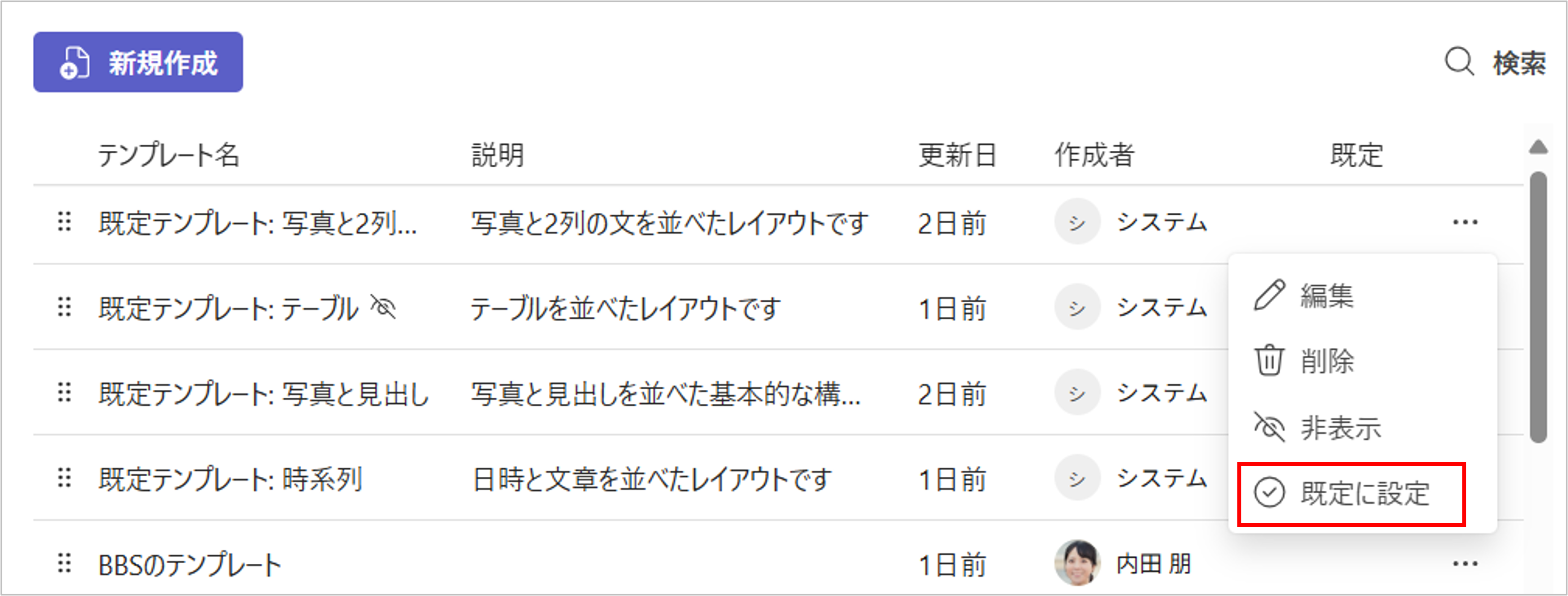Viewport: 1568px width, 596px height.
Task: Click the 検索 search label
Action: (1519, 63)
